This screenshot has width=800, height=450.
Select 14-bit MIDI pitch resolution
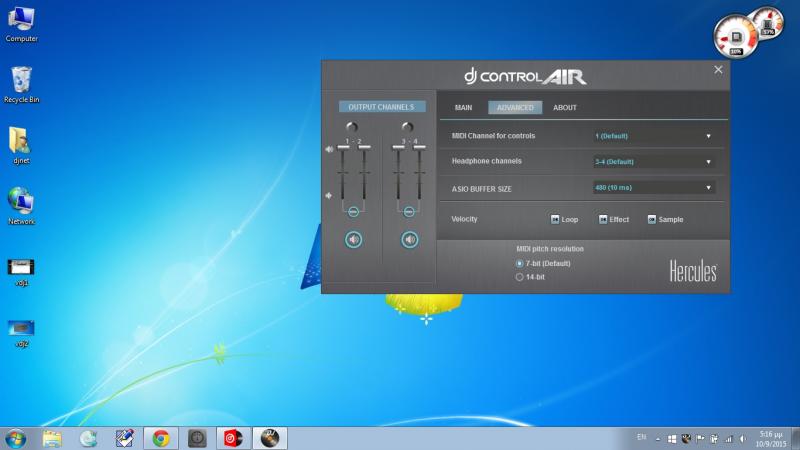[x=519, y=276]
